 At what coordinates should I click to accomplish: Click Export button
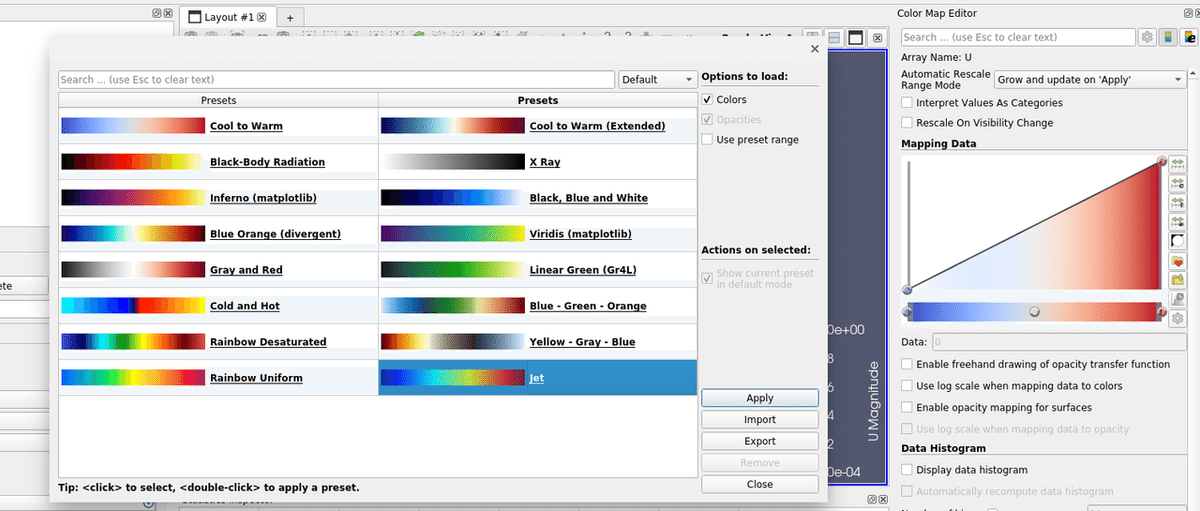coord(760,441)
